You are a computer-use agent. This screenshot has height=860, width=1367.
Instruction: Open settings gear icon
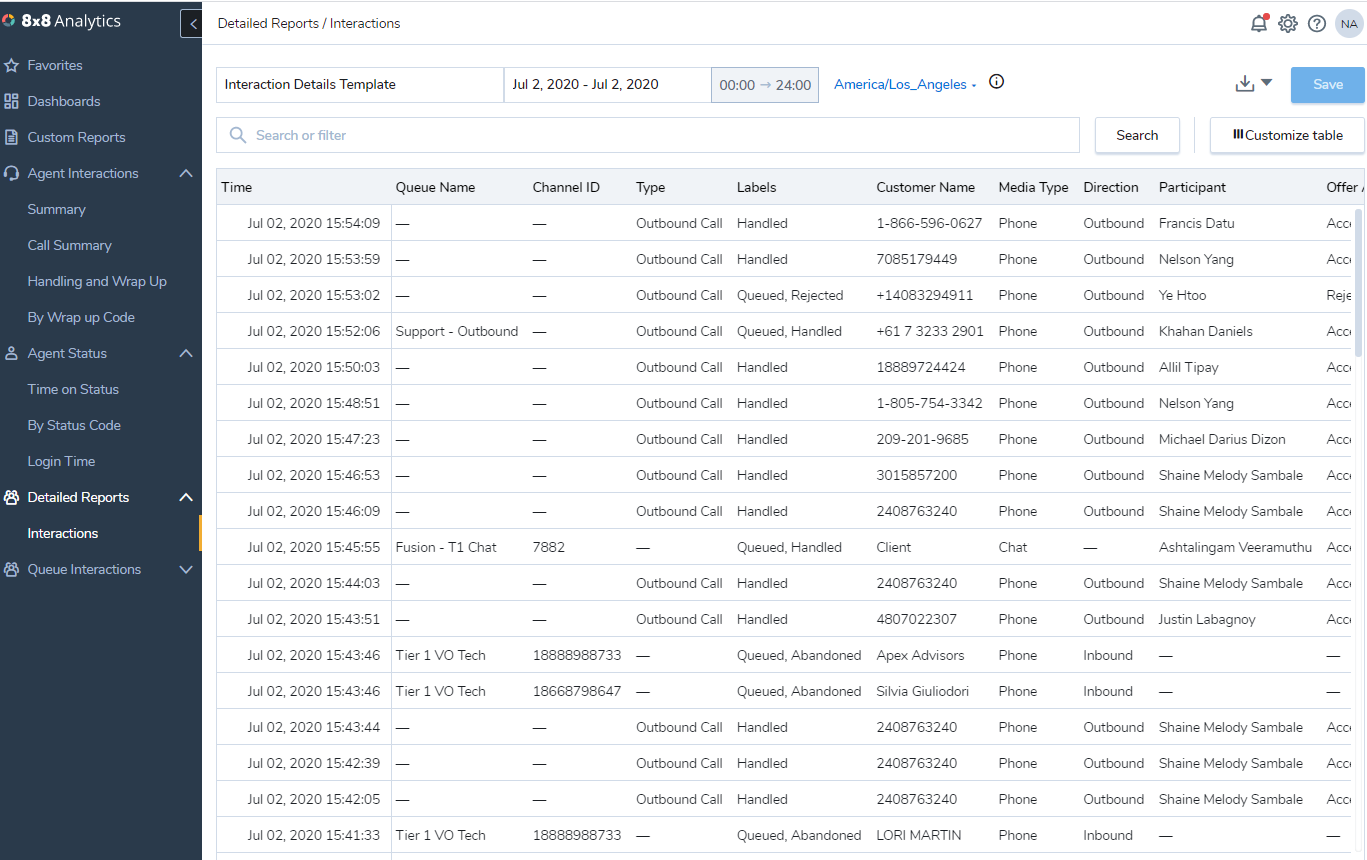pyautogui.click(x=1288, y=23)
